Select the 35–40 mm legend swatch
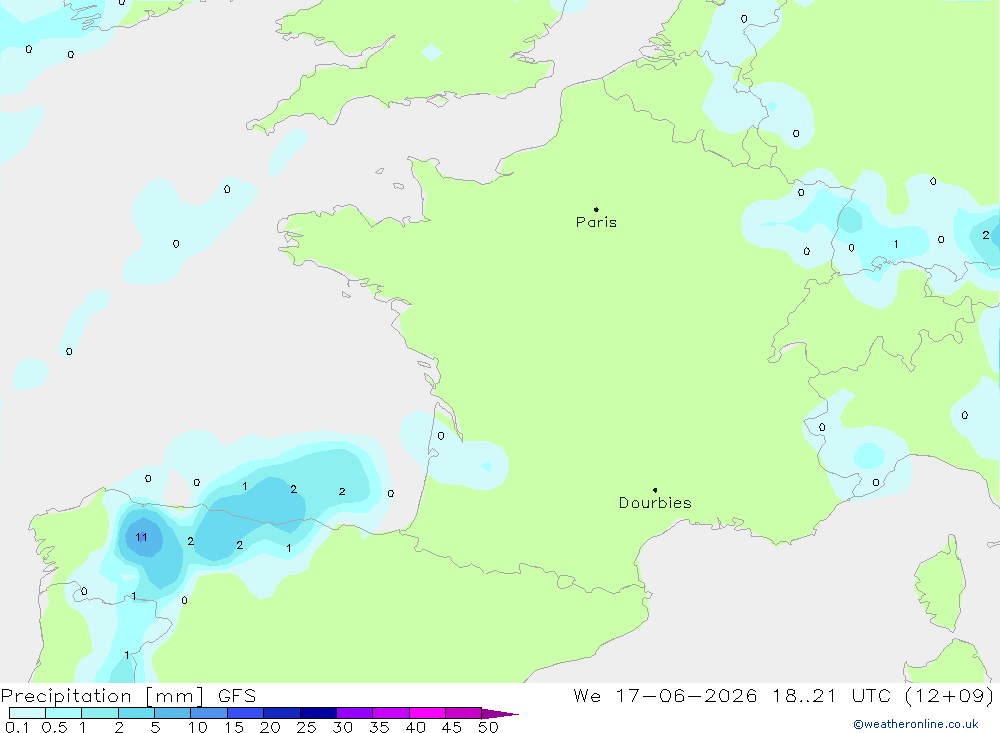 pyautogui.click(x=391, y=713)
